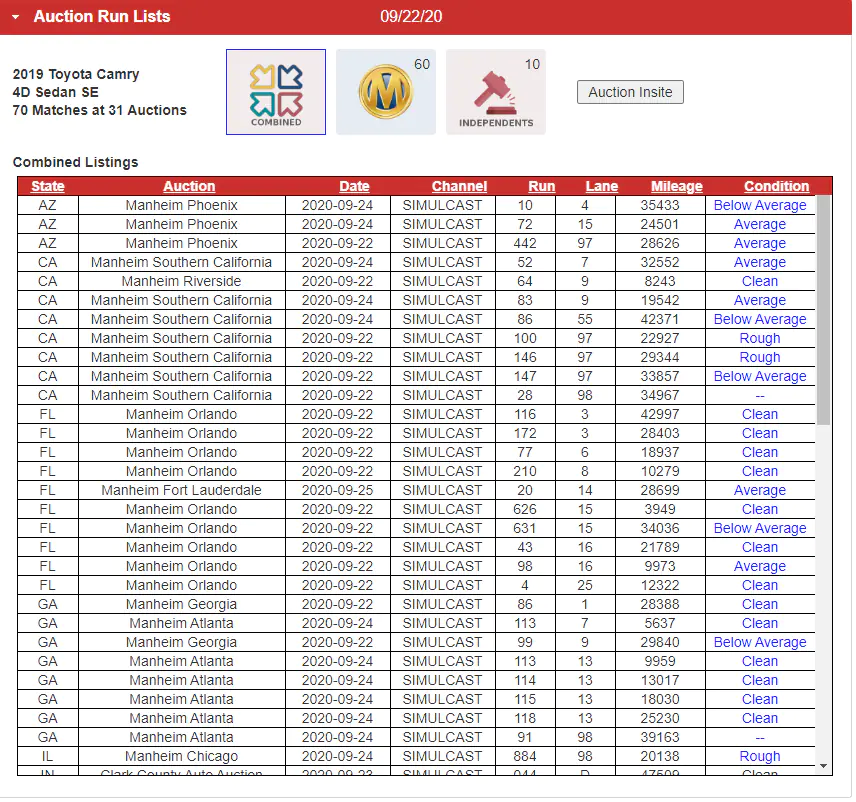Viewport: 856px width, 802px height.
Task: Open Clean condition for mileage 18030
Action: coord(762,701)
